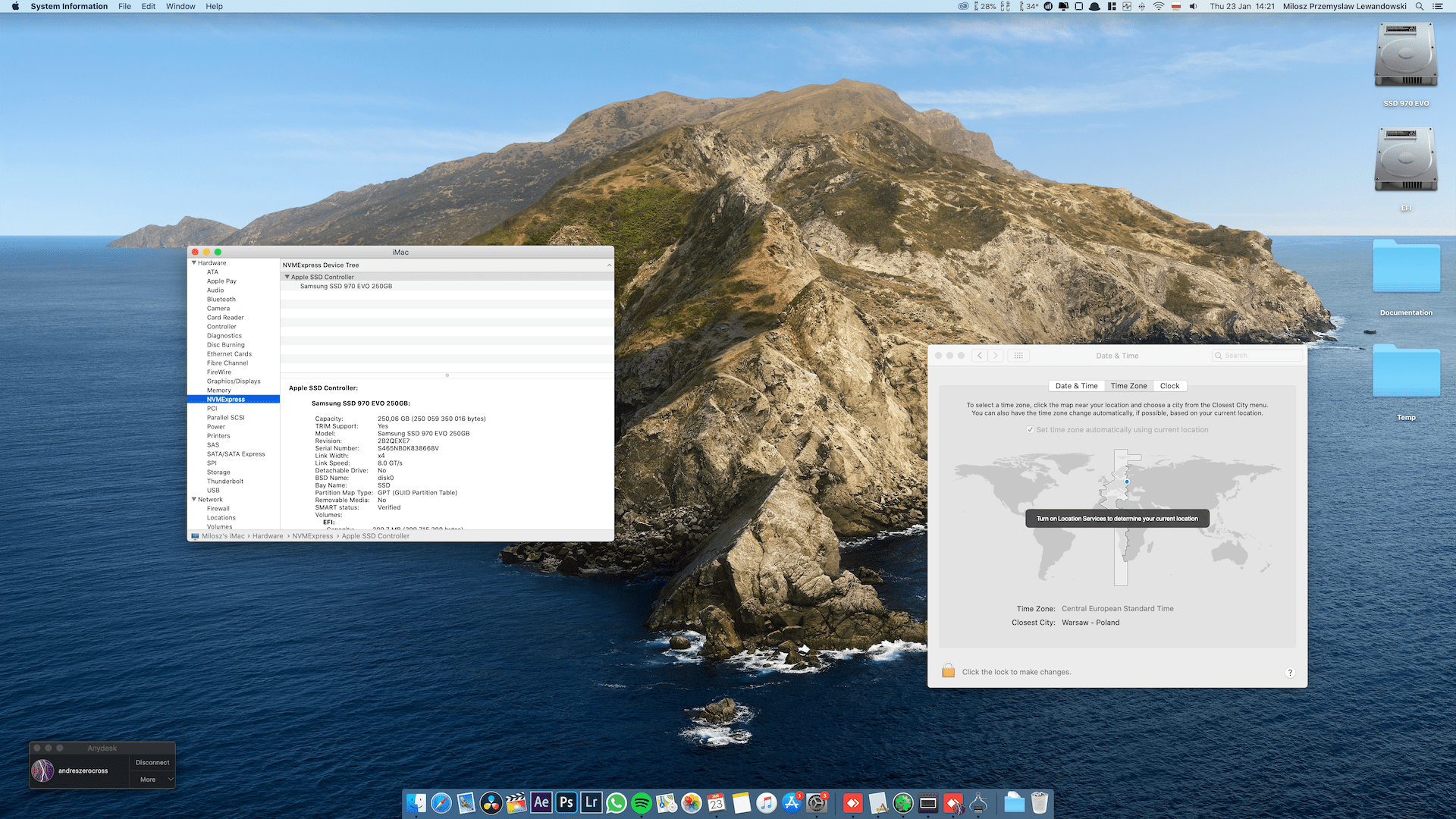
Task: Open DaVinci Resolve from the Dock
Action: point(491,802)
